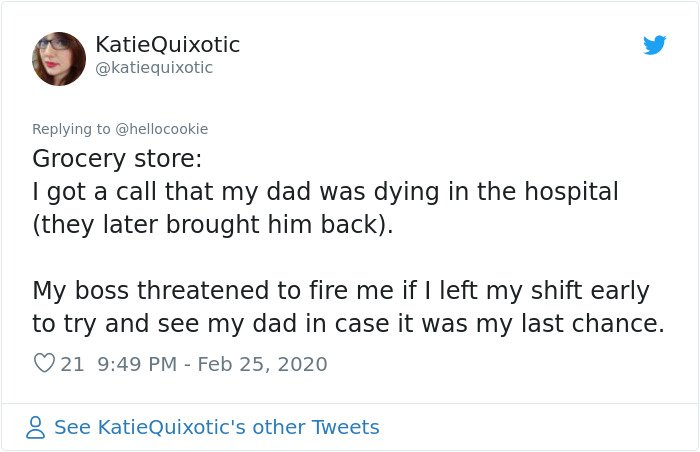Open See KatieQuixotic's other Tweets link

tap(217, 427)
